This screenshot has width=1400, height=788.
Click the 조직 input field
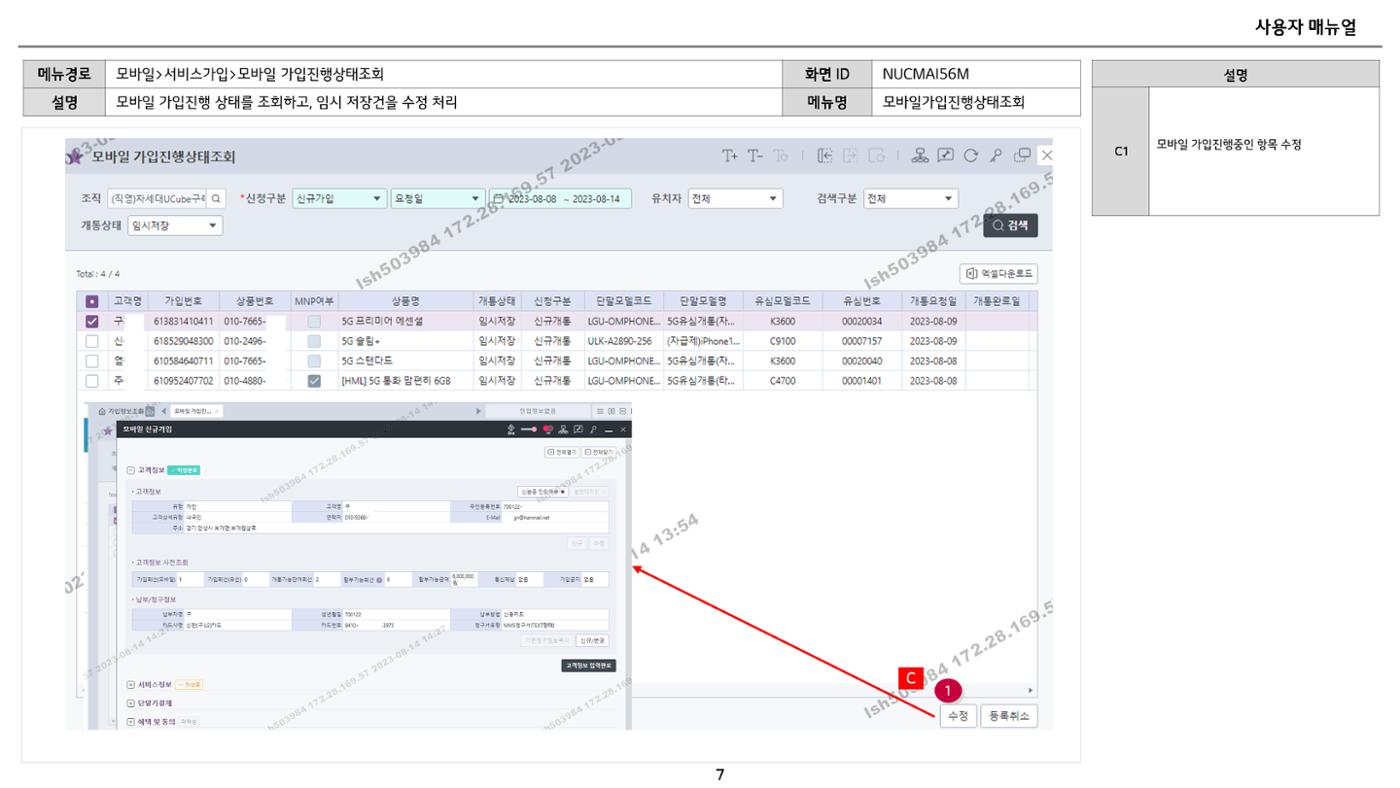click(x=157, y=198)
